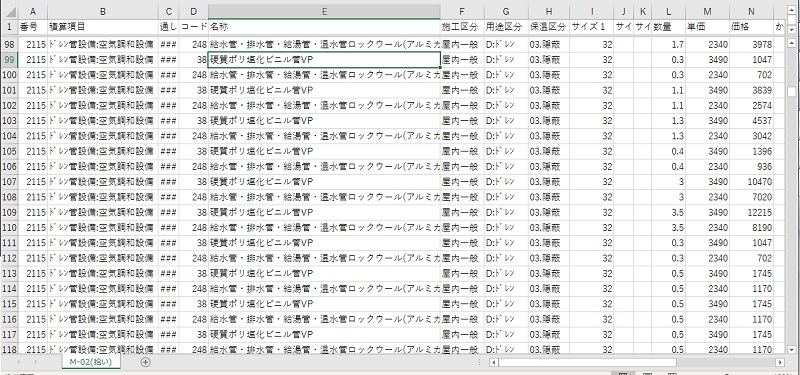Click price cell 3839

pos(752,90)
